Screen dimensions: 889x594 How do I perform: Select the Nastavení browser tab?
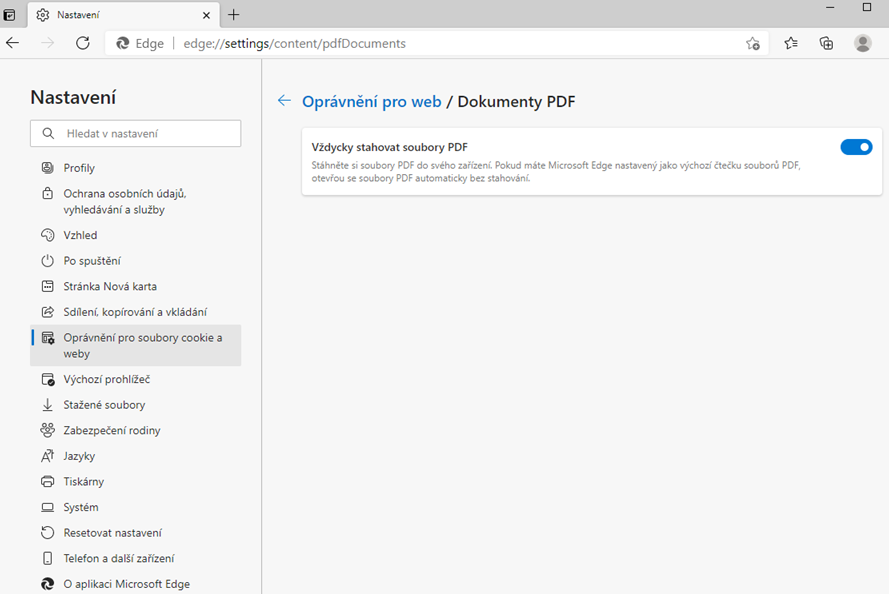(122, 15)
